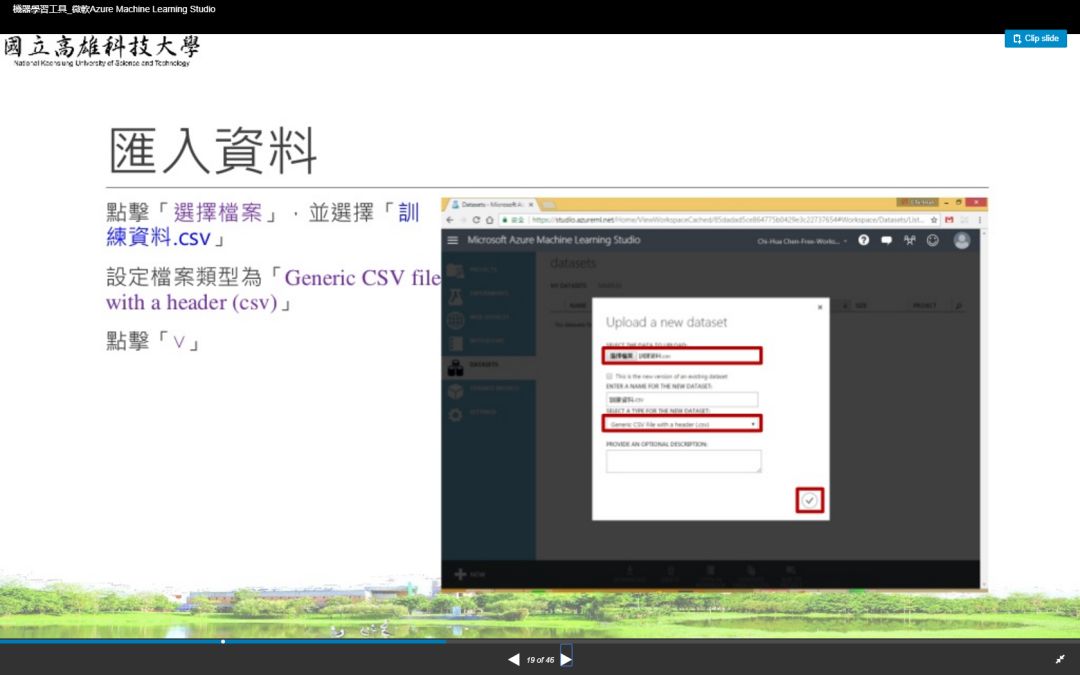Click the optional description text area
Screen dimensions: 1080x675
683,461
